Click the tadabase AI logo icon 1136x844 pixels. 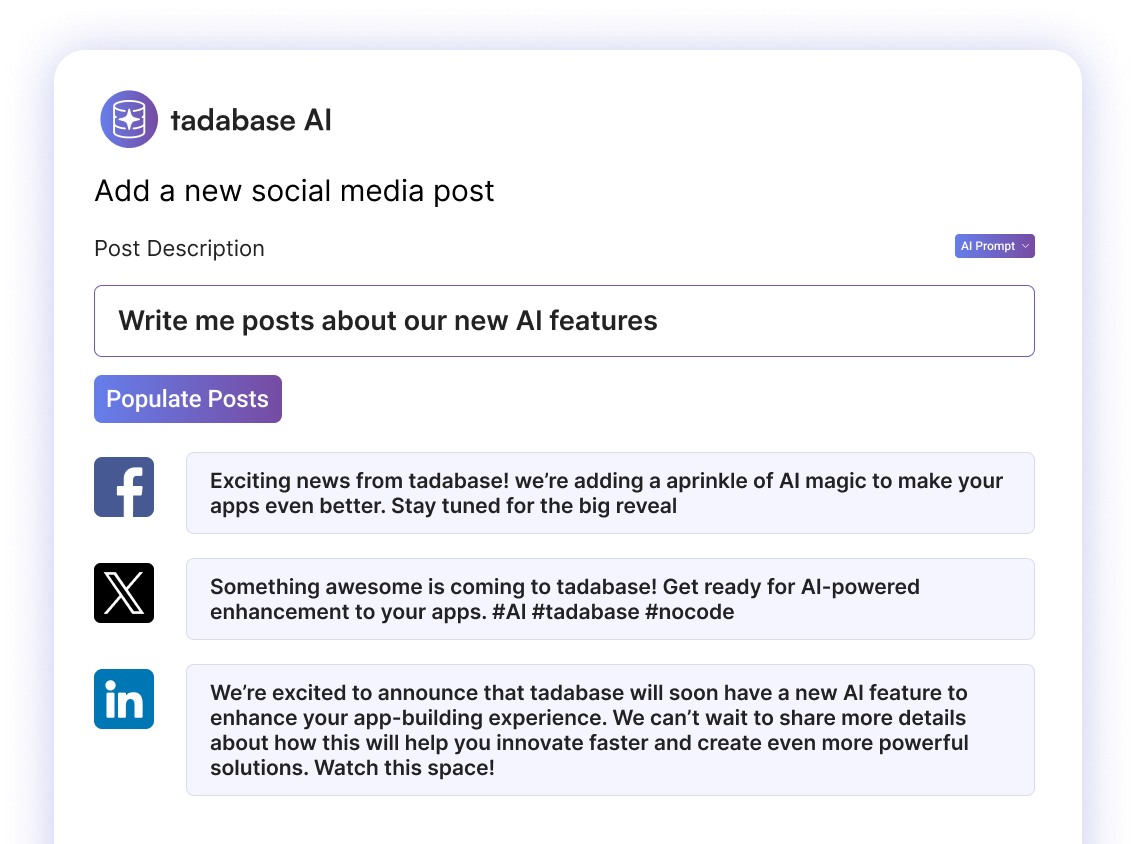tap(129, 120)
